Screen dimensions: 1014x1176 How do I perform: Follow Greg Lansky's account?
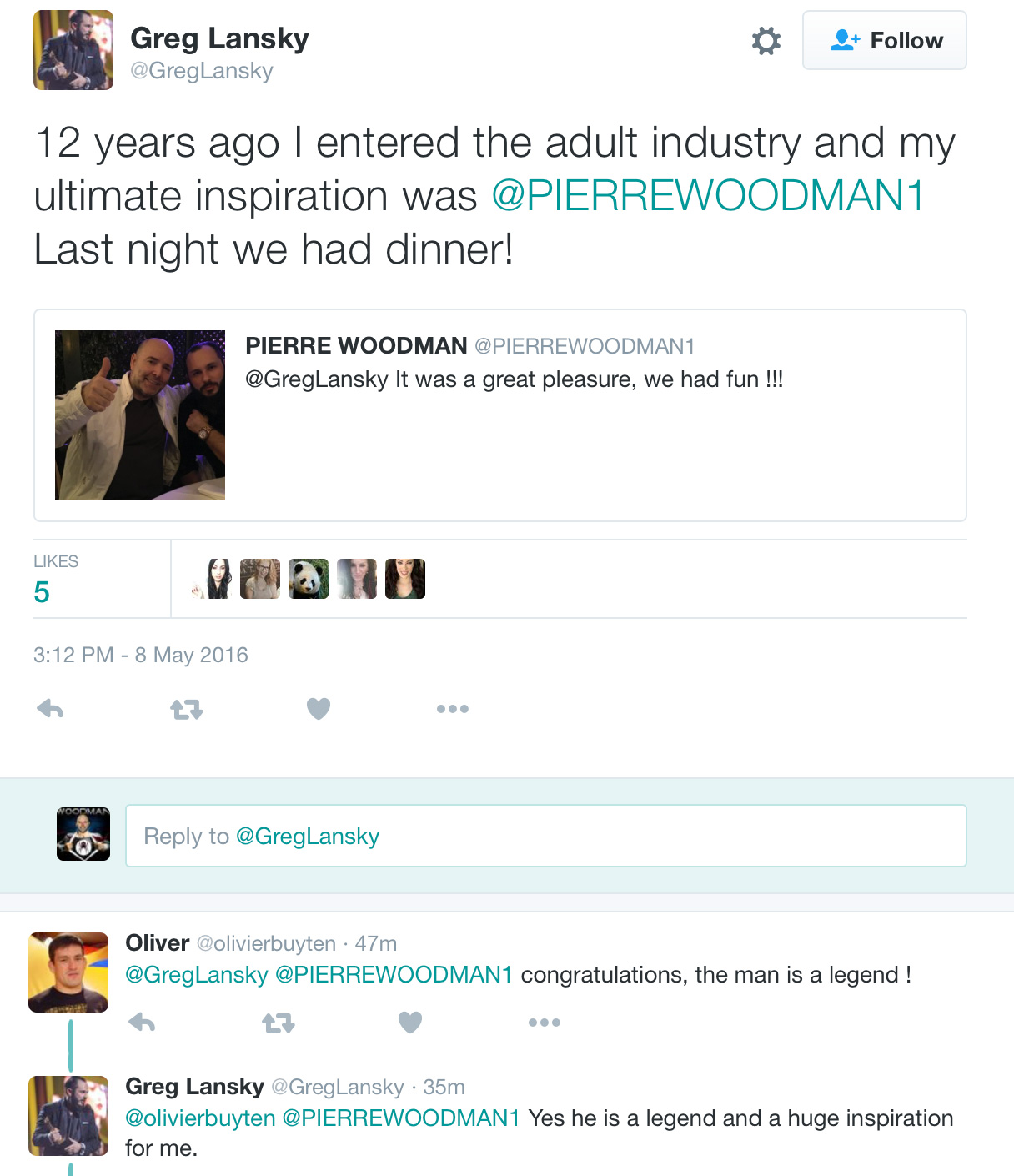[884, 40]
